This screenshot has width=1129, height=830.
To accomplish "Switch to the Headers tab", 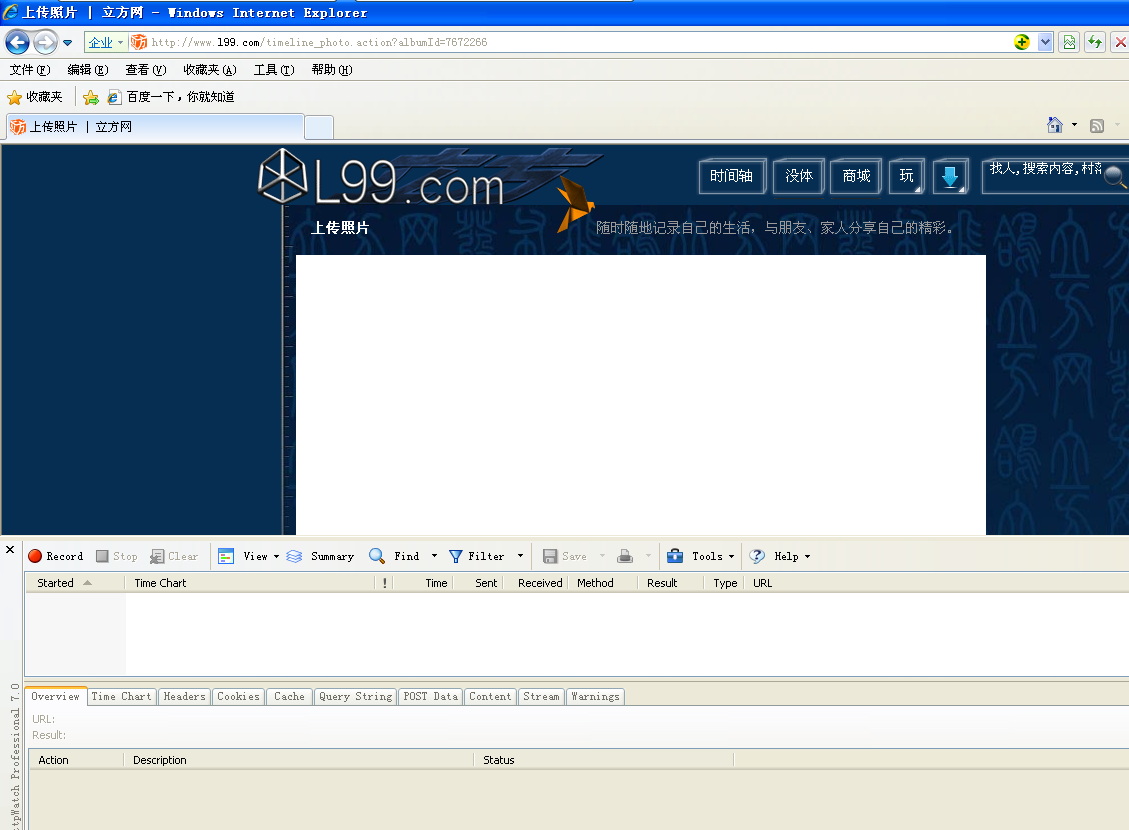I will click(x=184, y=696).
